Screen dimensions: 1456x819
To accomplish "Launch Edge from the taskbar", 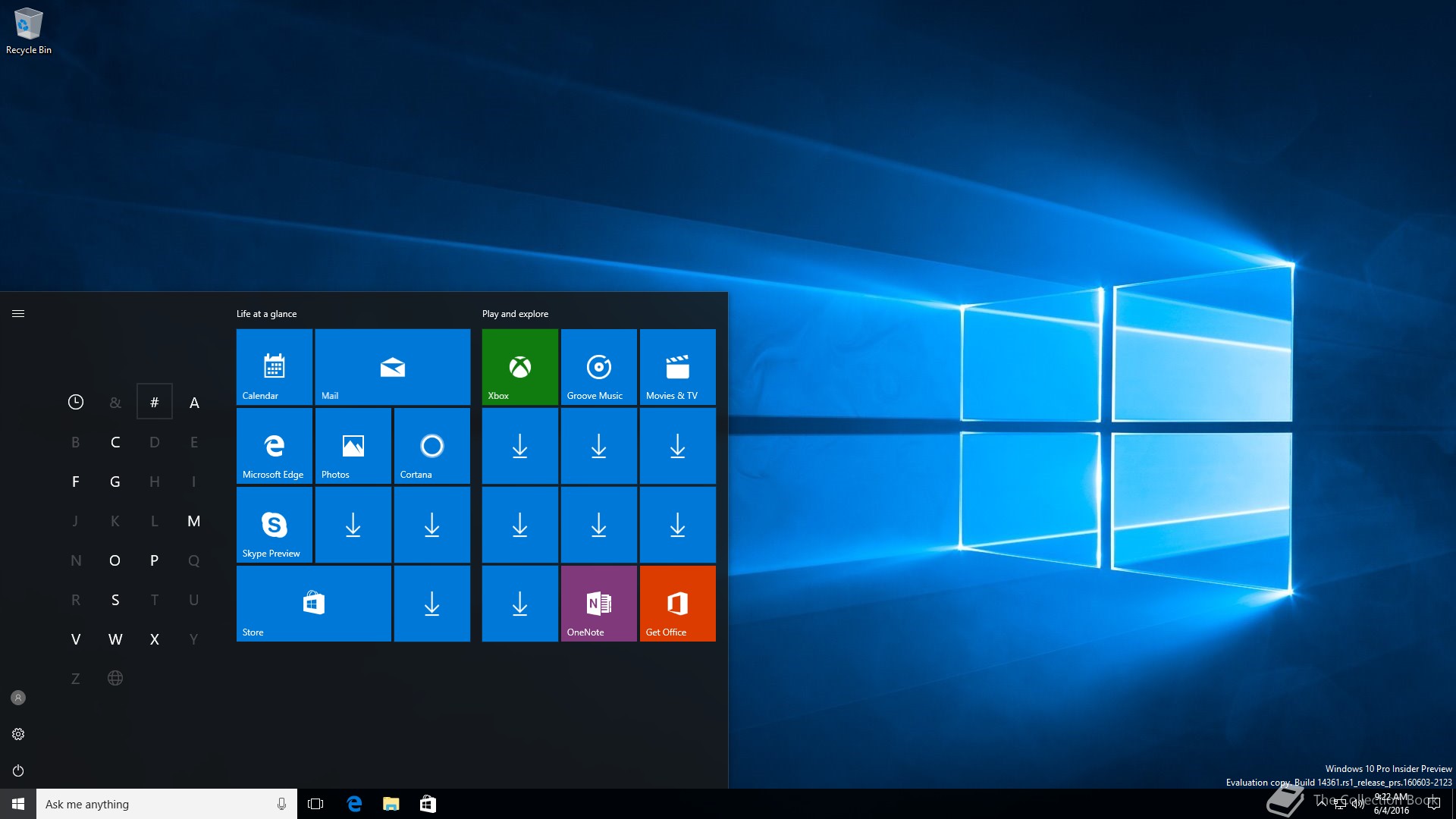I will click(x=354, y=804).
